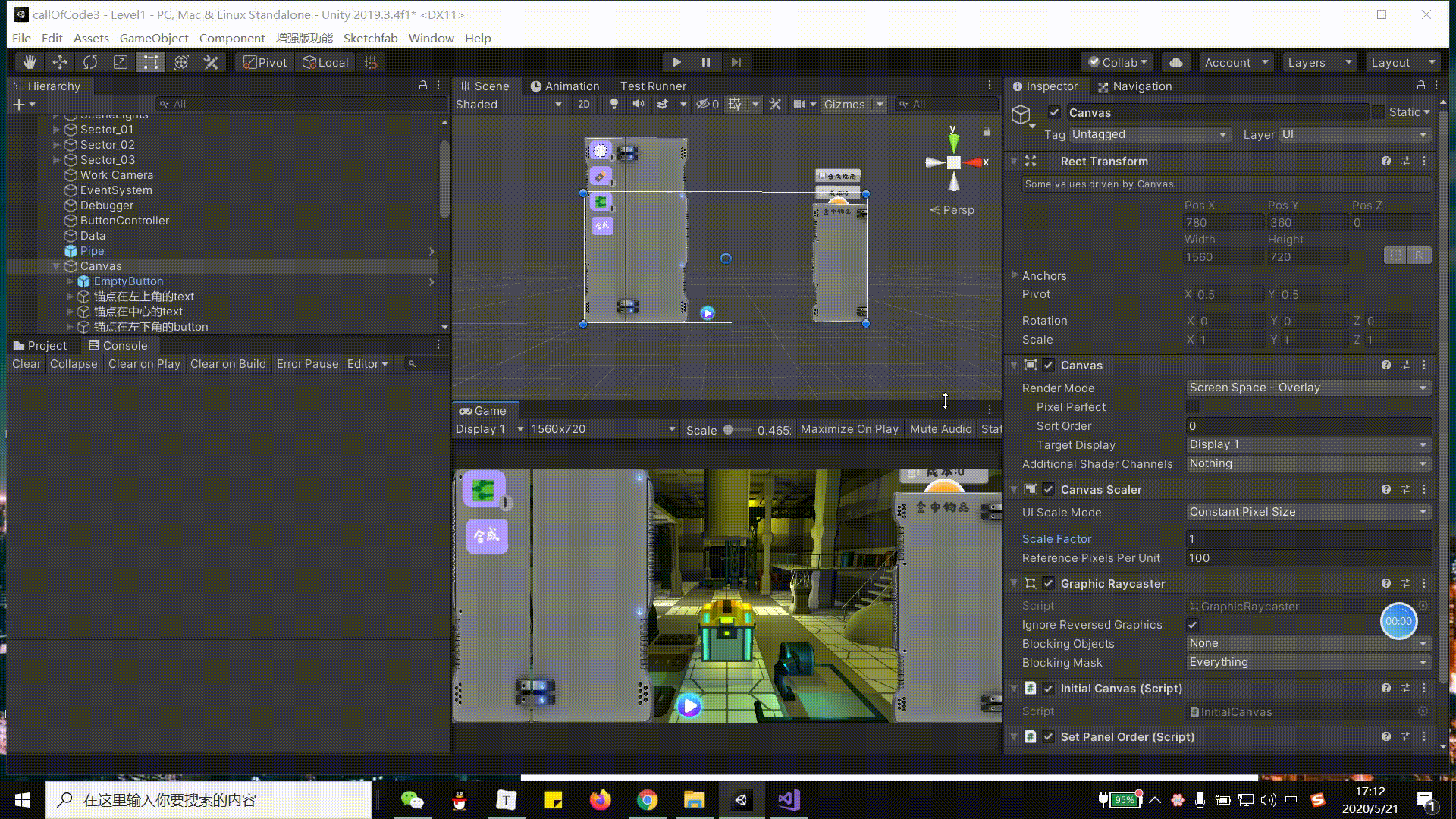Toggle the Static checkbox
The height and width of the screenshot is (819, 1456).
tap(1378, 112)
